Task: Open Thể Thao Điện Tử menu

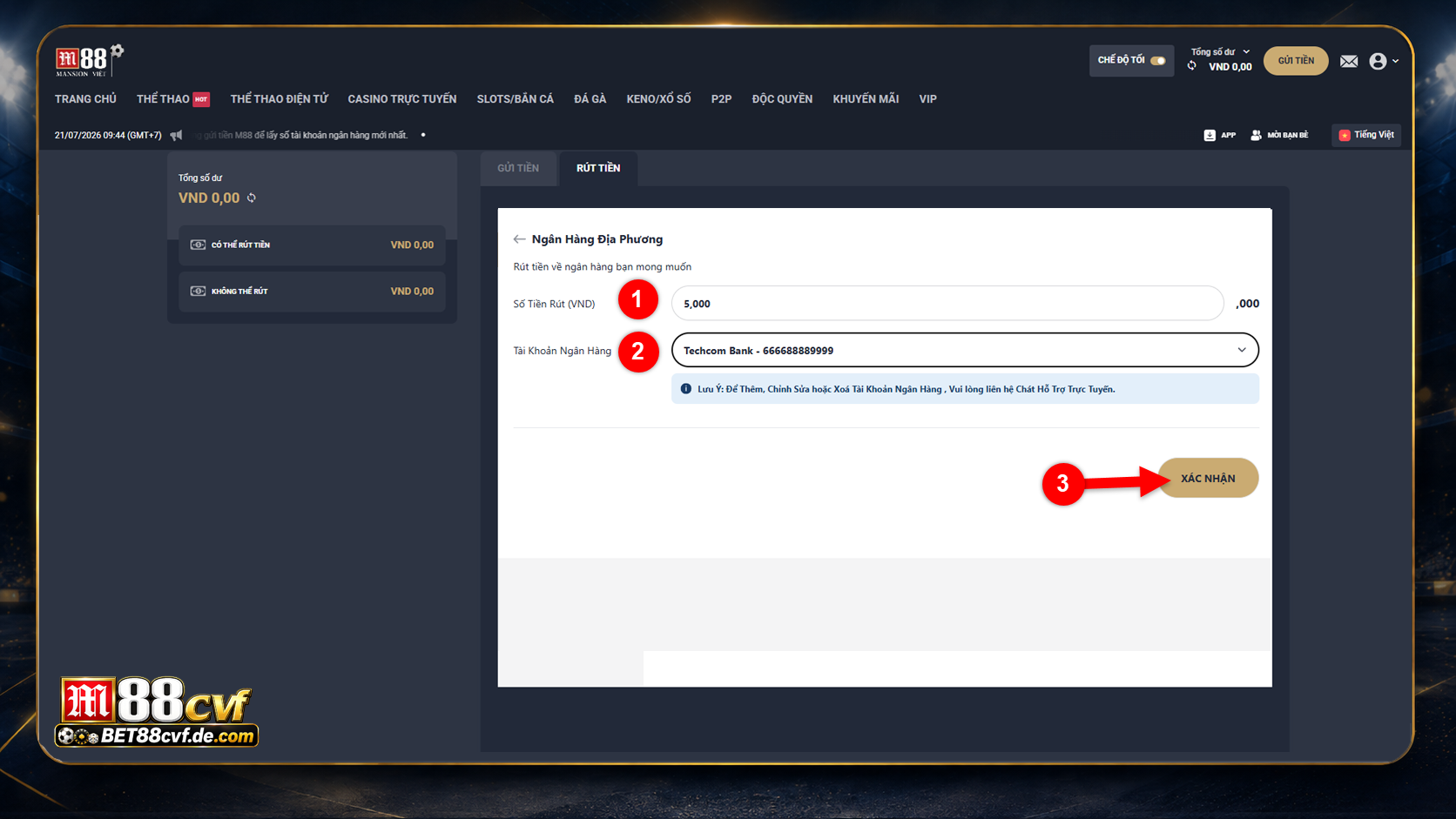Action: point(280,99)
